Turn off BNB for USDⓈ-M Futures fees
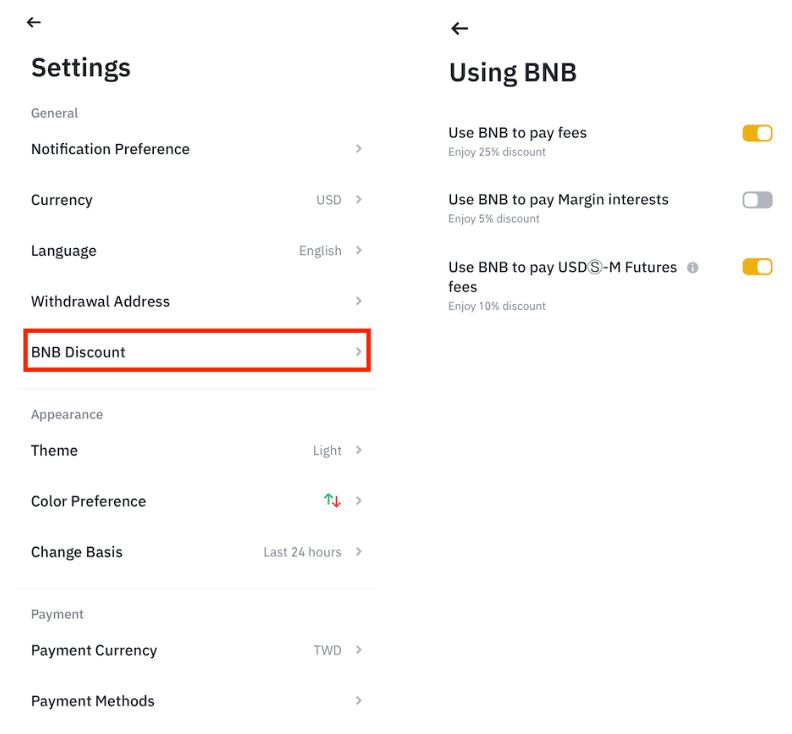This screenshot has width=792, height=734. [757, 267]
